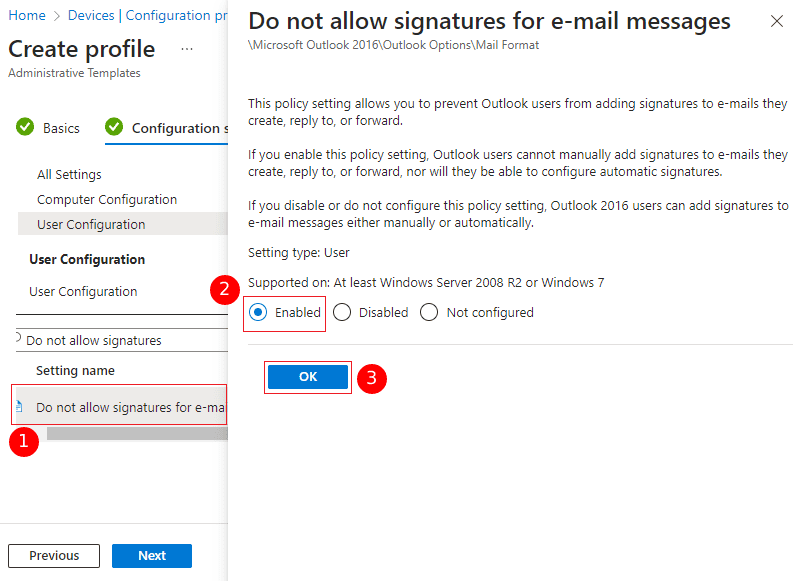Navigate to the Home breadcrumb link
803x581 pixels.
click(x=27, y=15)
